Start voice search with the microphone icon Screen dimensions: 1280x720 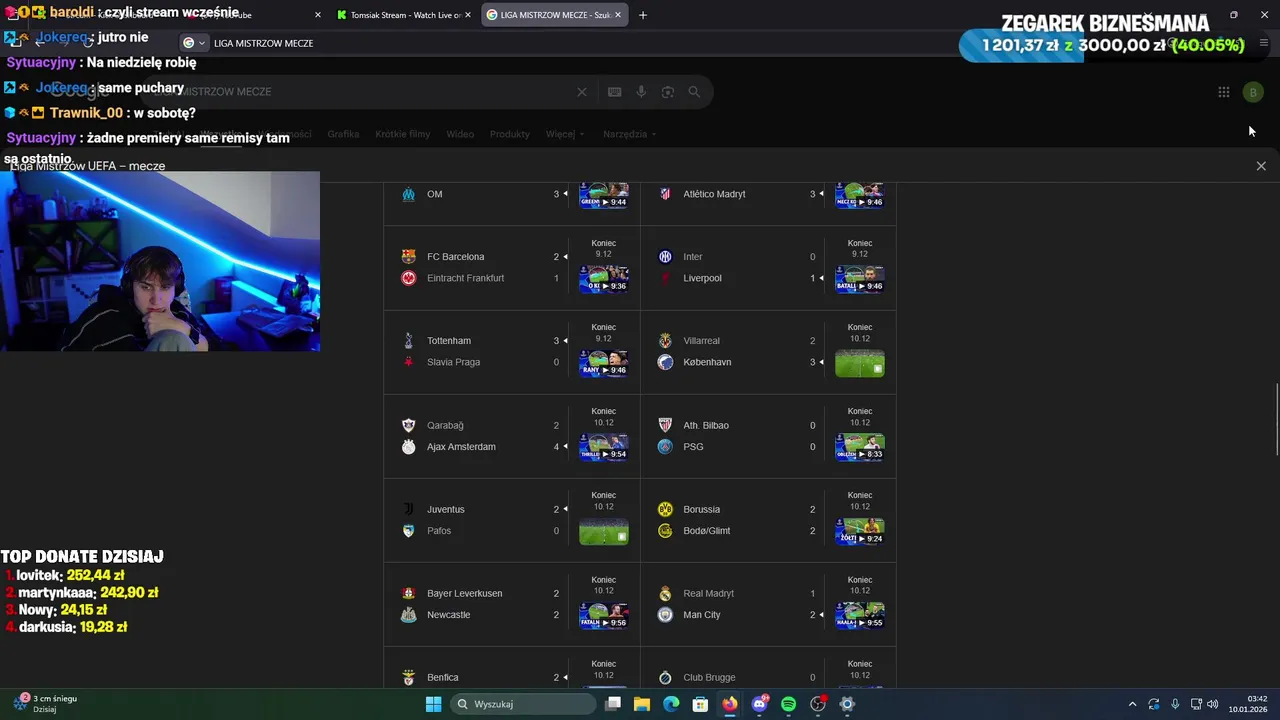[641, 92]
